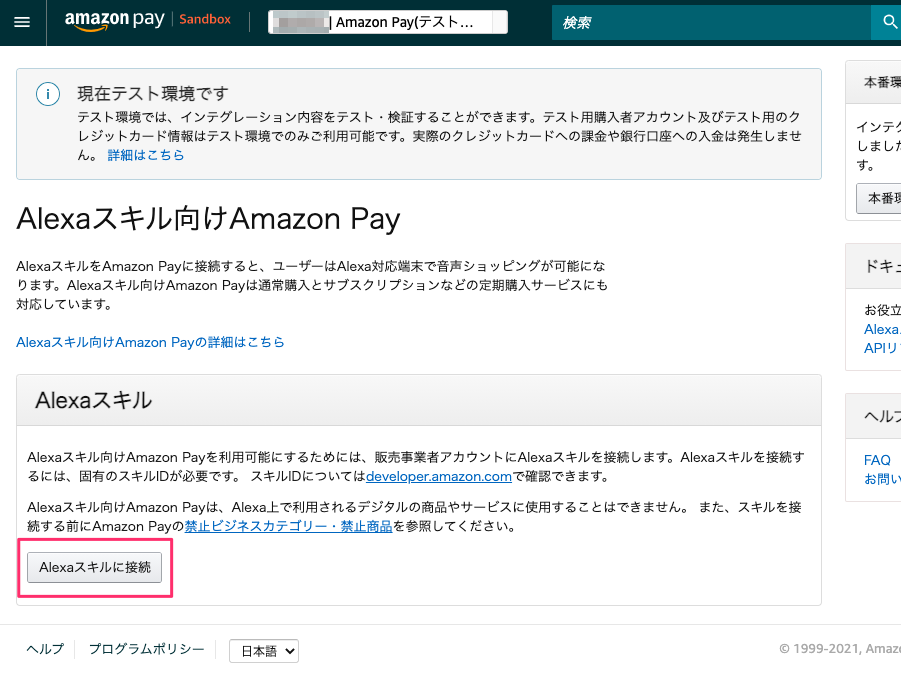The height and width of the screenshot is (683, 901).
Task: Select ヘルプ in the footer
Action: click(44, 649)
